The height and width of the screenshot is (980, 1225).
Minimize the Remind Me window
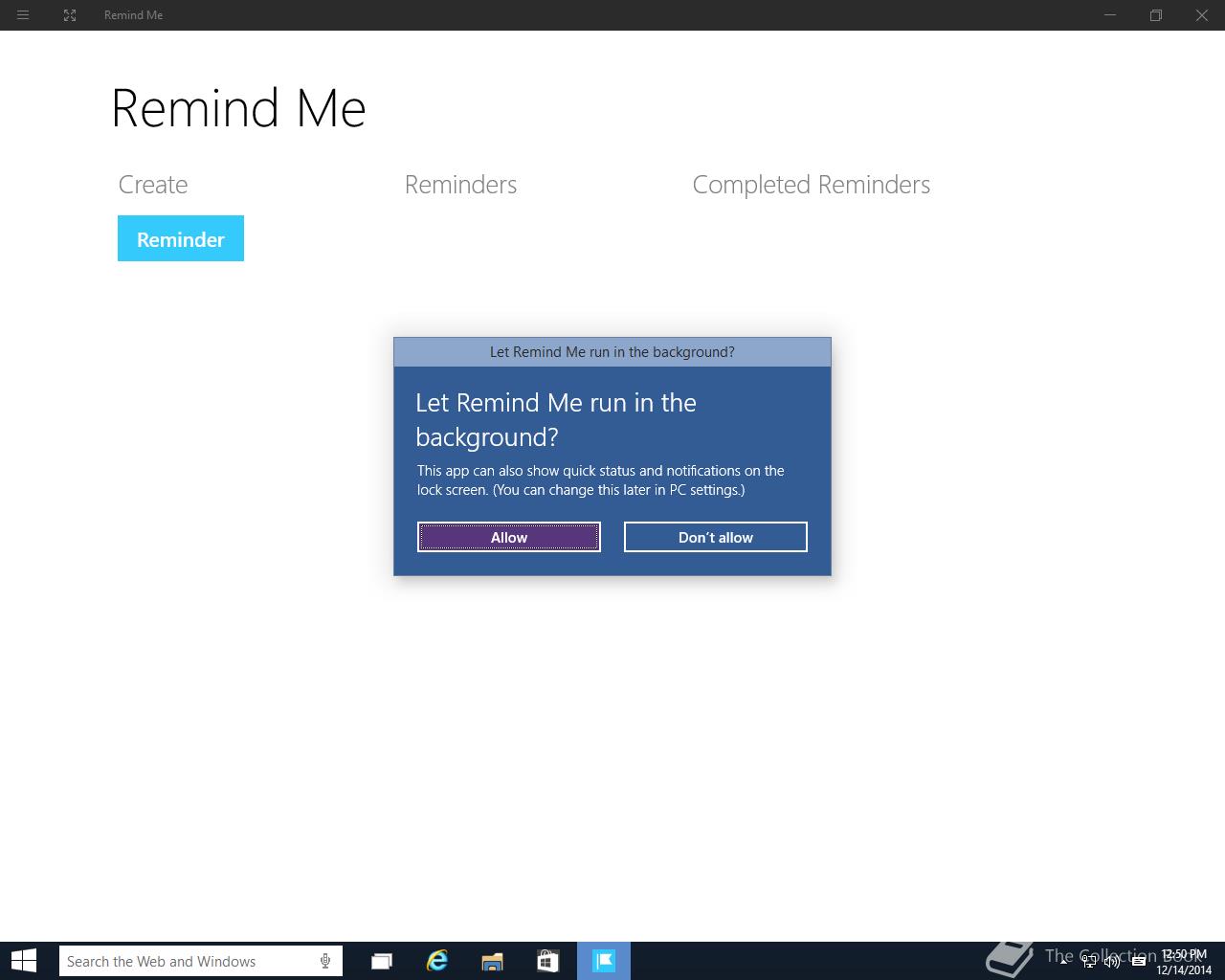(1110, 15)
